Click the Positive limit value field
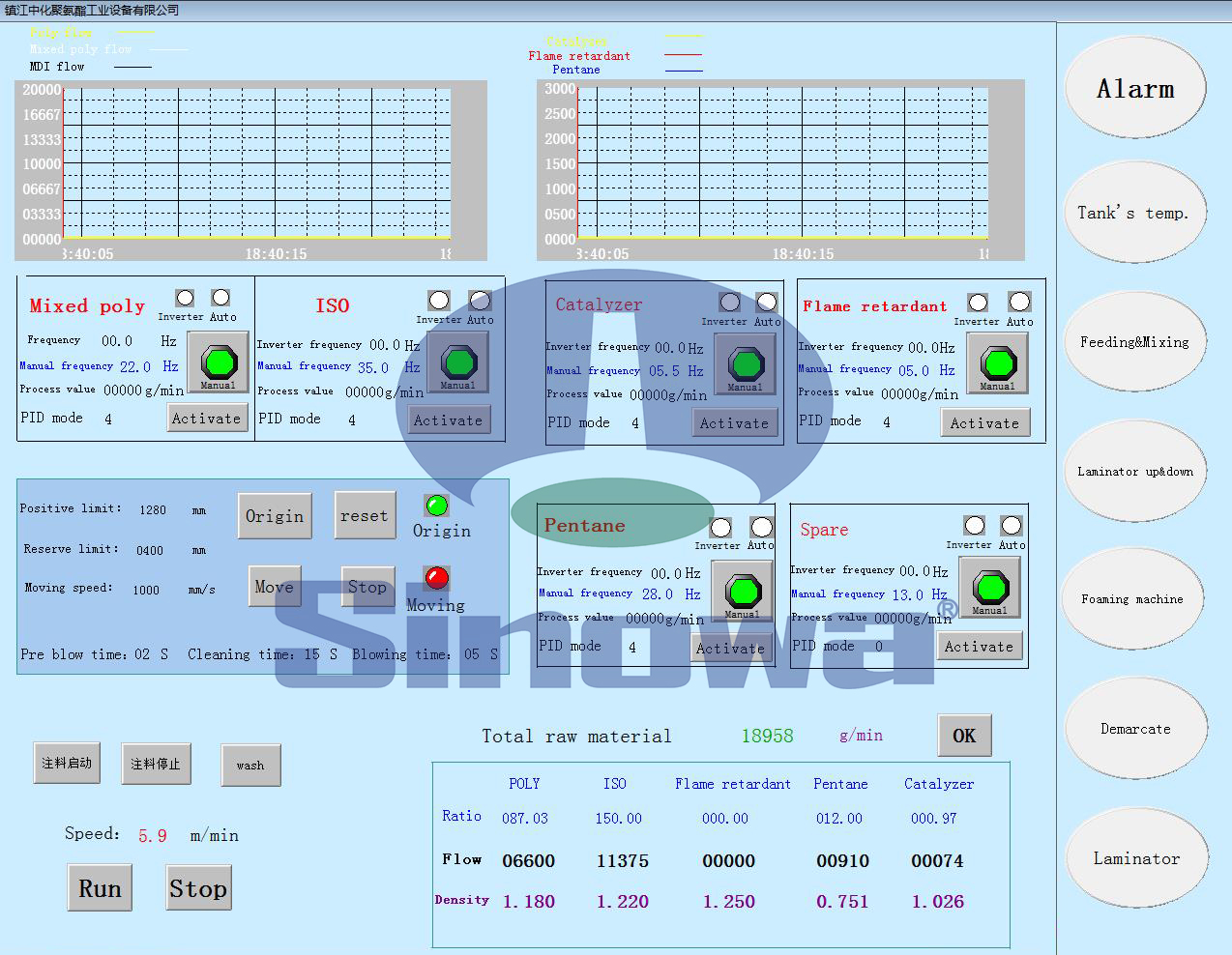Image resolution: width=1232 pixels, height=955 pixels. click(153, 510)
